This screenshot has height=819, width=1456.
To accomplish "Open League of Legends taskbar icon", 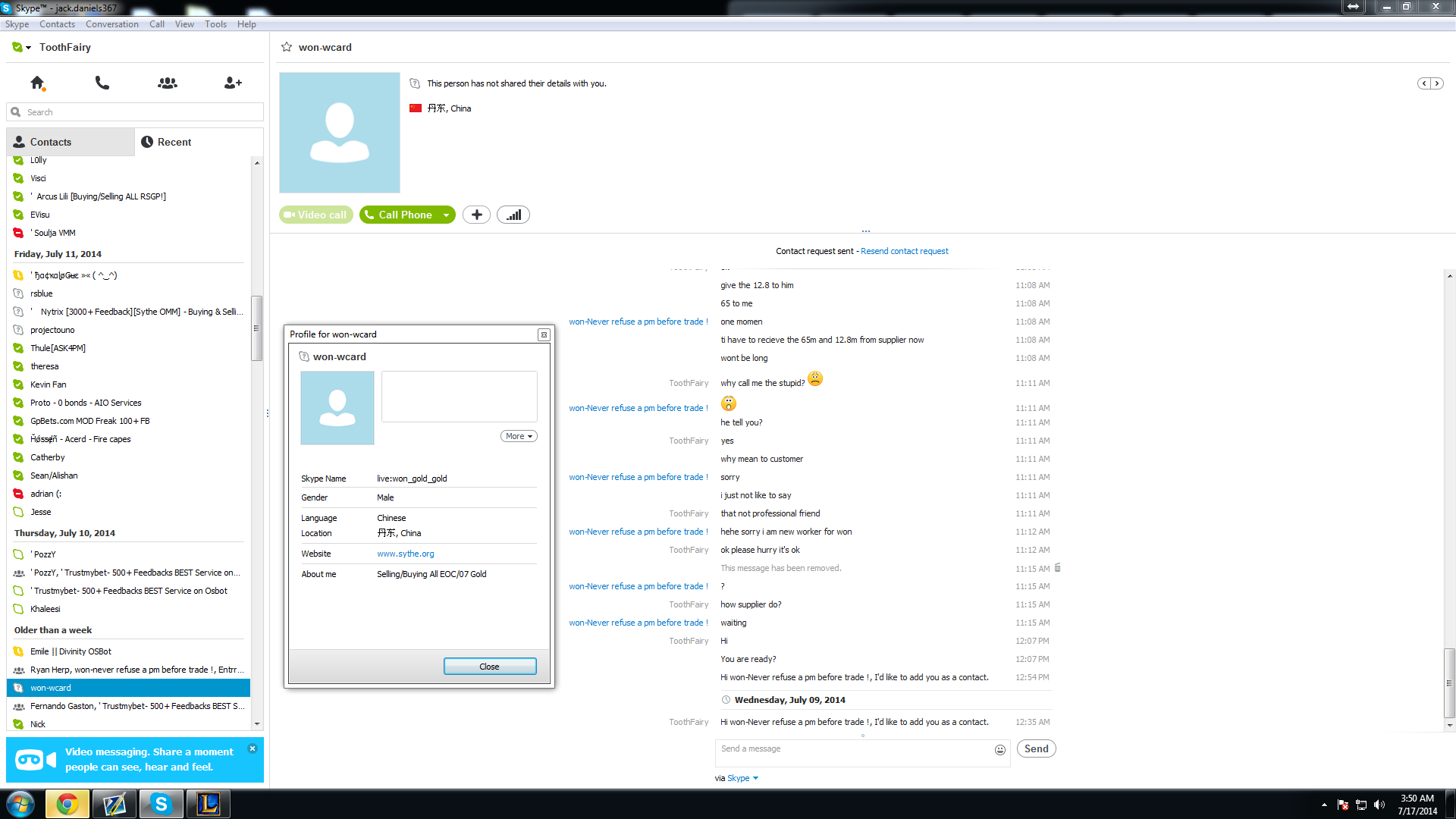I will pos(209,804).
